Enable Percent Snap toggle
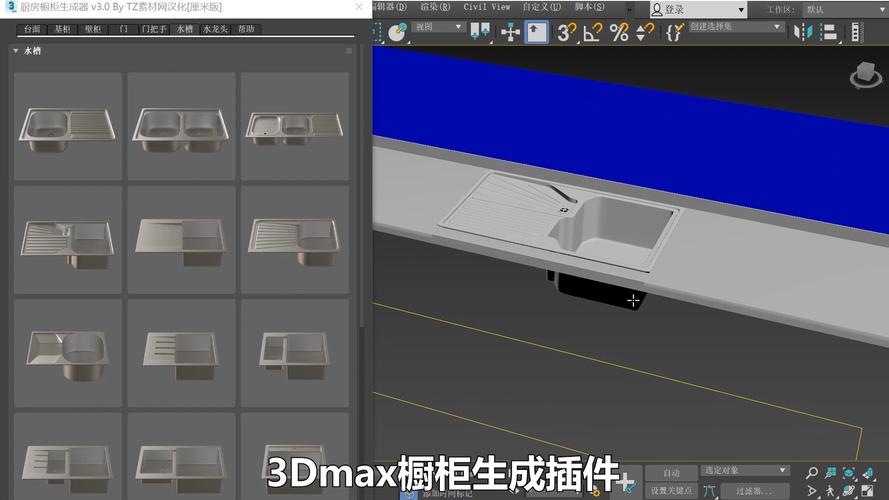Screen dimensions: 889x500 click(619, 32)
